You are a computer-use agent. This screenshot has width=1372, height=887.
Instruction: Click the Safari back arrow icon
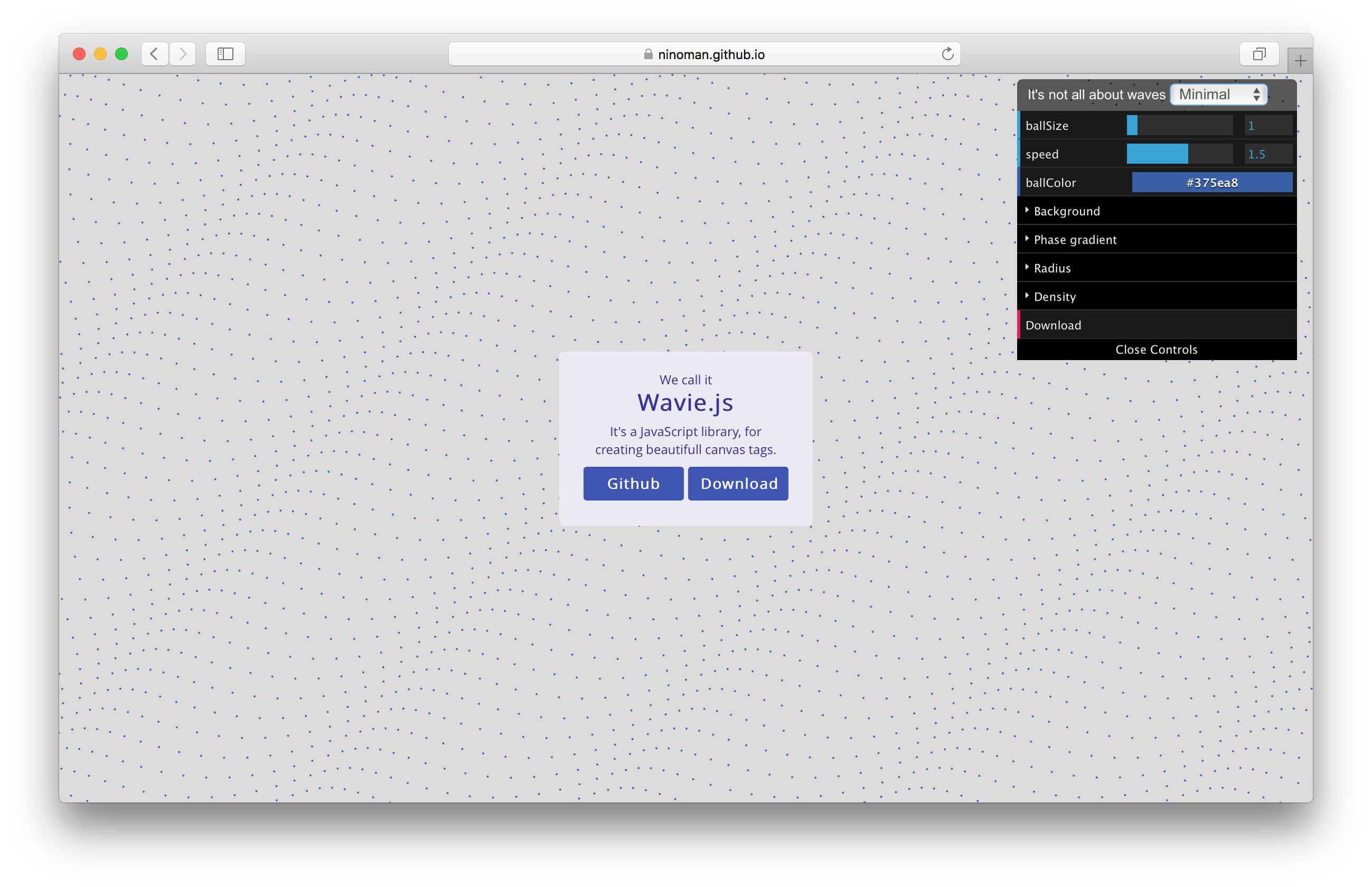click(x=154, y=54)
